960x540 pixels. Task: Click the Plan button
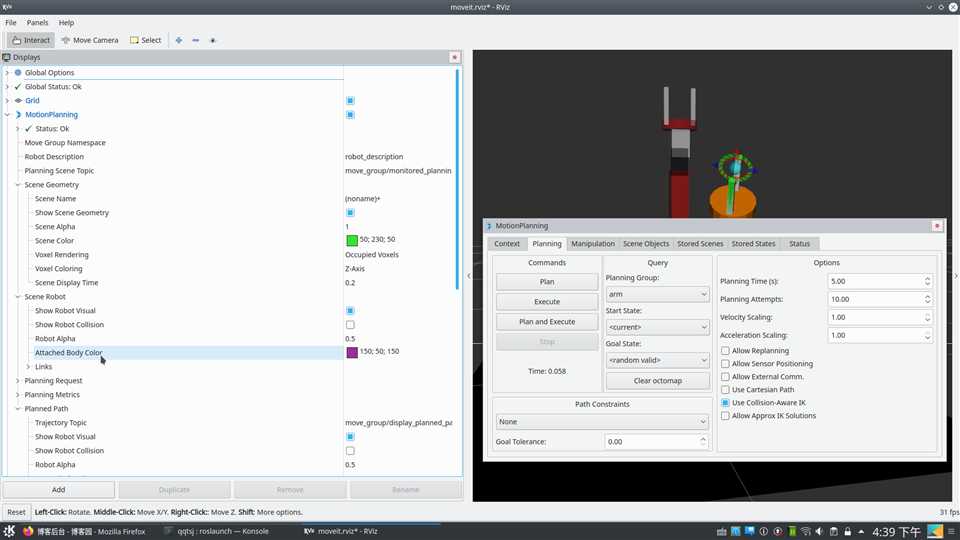[x=547, y=282]
